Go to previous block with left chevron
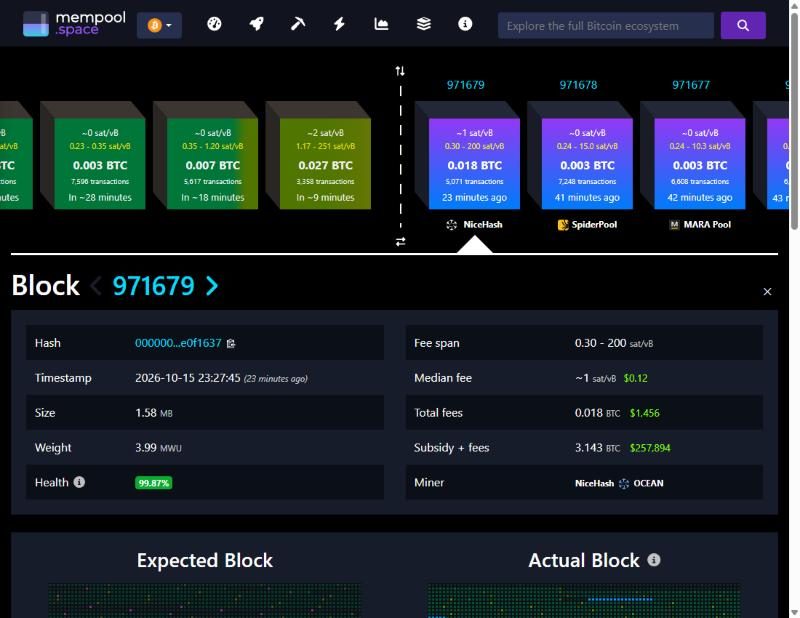This screenshot has width=800, height=618. click(96, 286)
